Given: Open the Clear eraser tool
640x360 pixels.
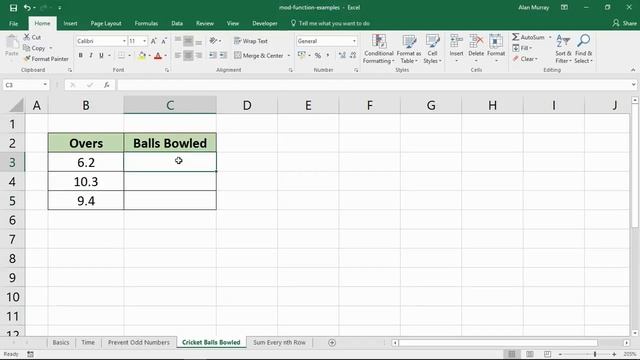Looking at the screenshot, I should 525,59.
